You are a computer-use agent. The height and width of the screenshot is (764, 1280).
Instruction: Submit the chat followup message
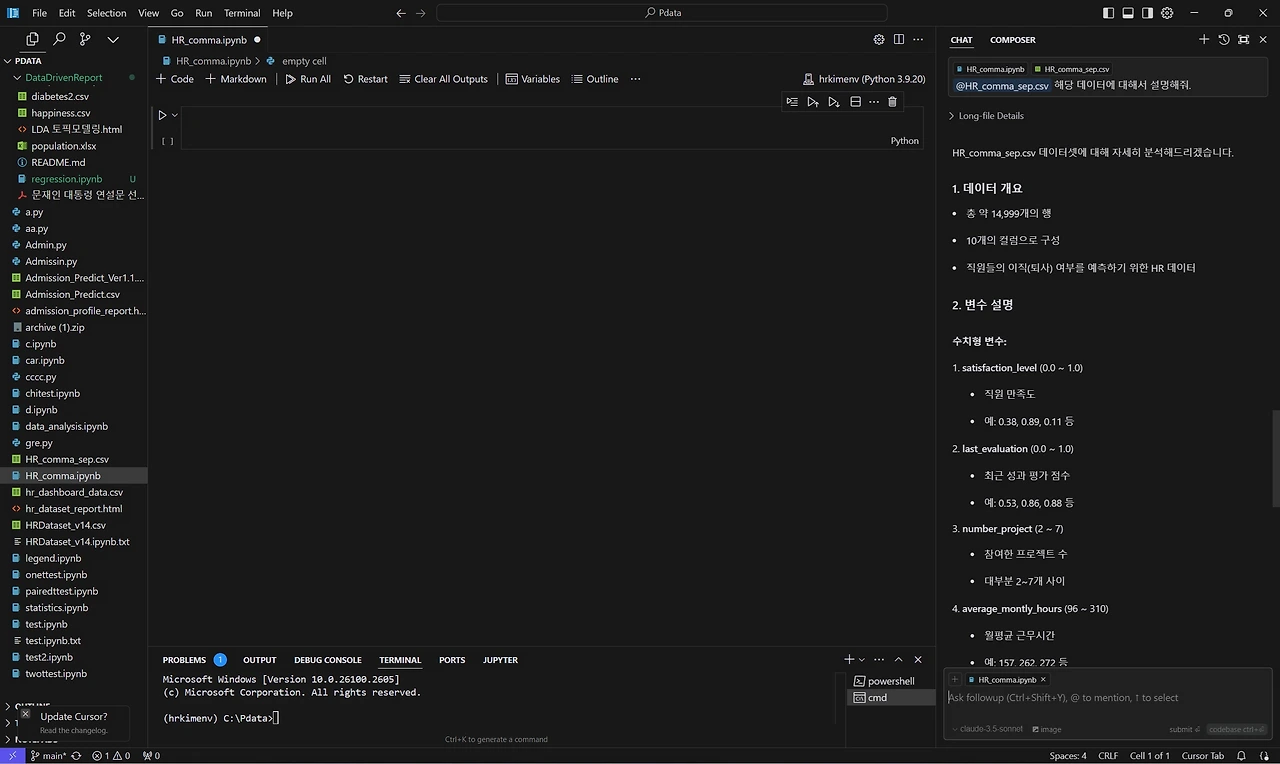click(1185, 729)
